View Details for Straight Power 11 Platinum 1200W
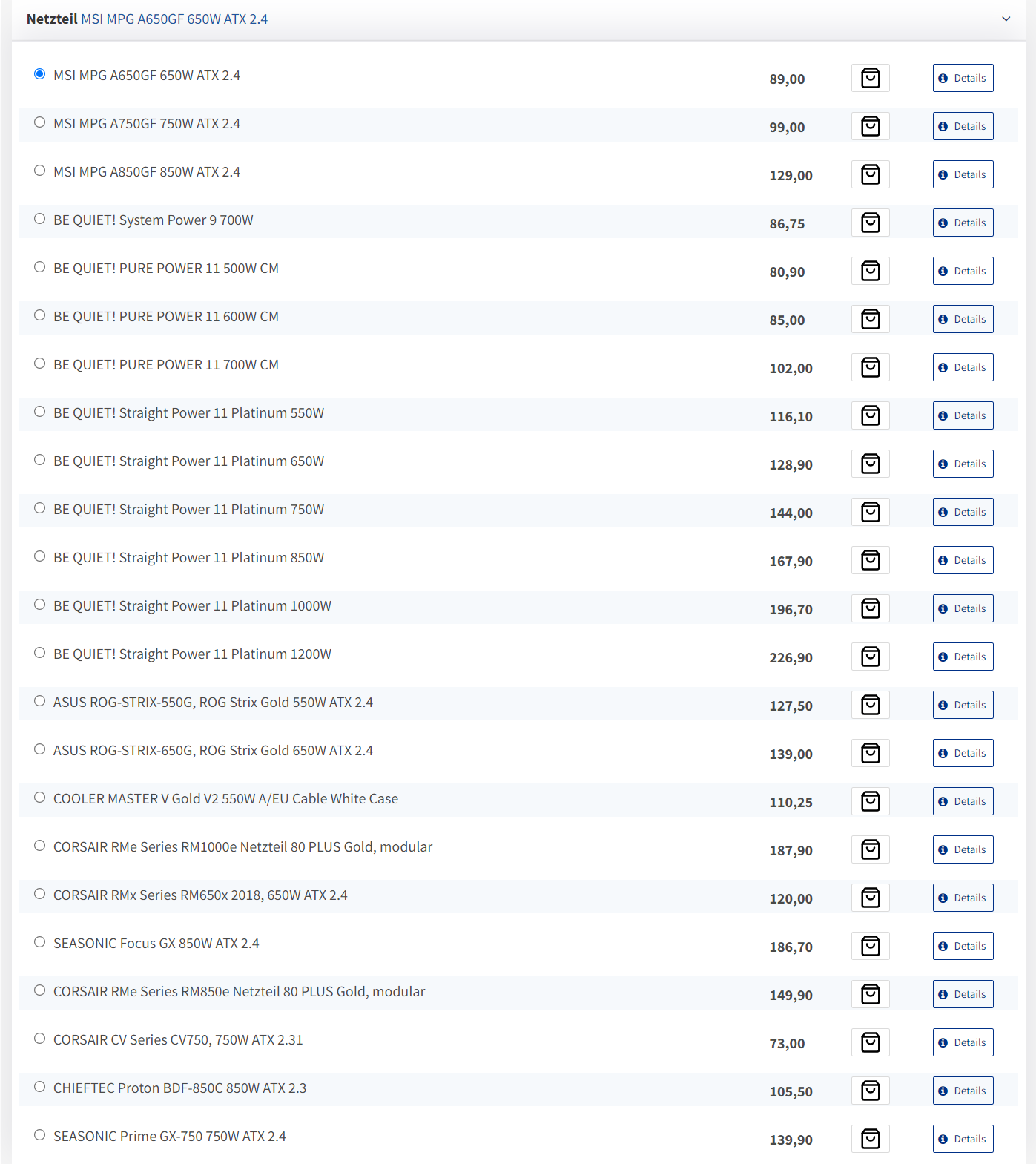Viewport: 1036px width, 1164px height. 963,657
